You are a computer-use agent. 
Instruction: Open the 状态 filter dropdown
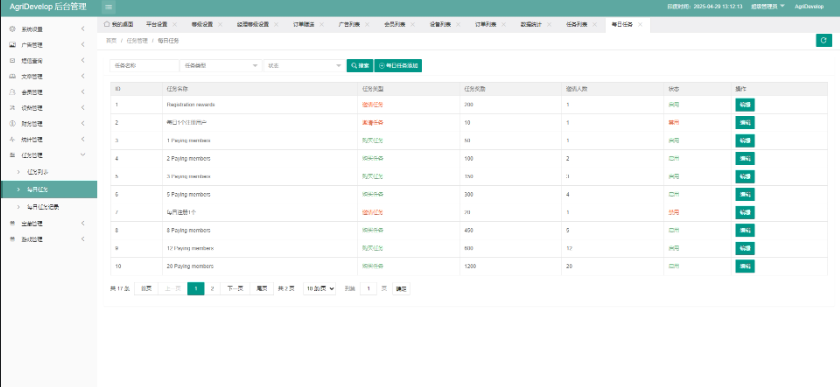pyautogui.click(x=304, y=65)
